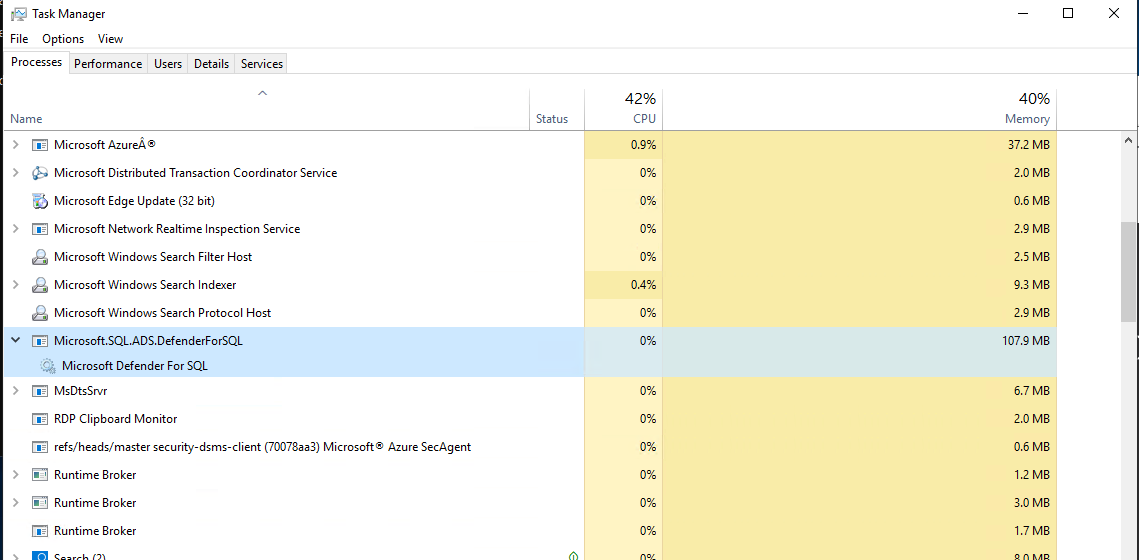Click the Task Manager title bar icon
The width and height of the screenshot is (1139, 560).
[x=19, y=13]
